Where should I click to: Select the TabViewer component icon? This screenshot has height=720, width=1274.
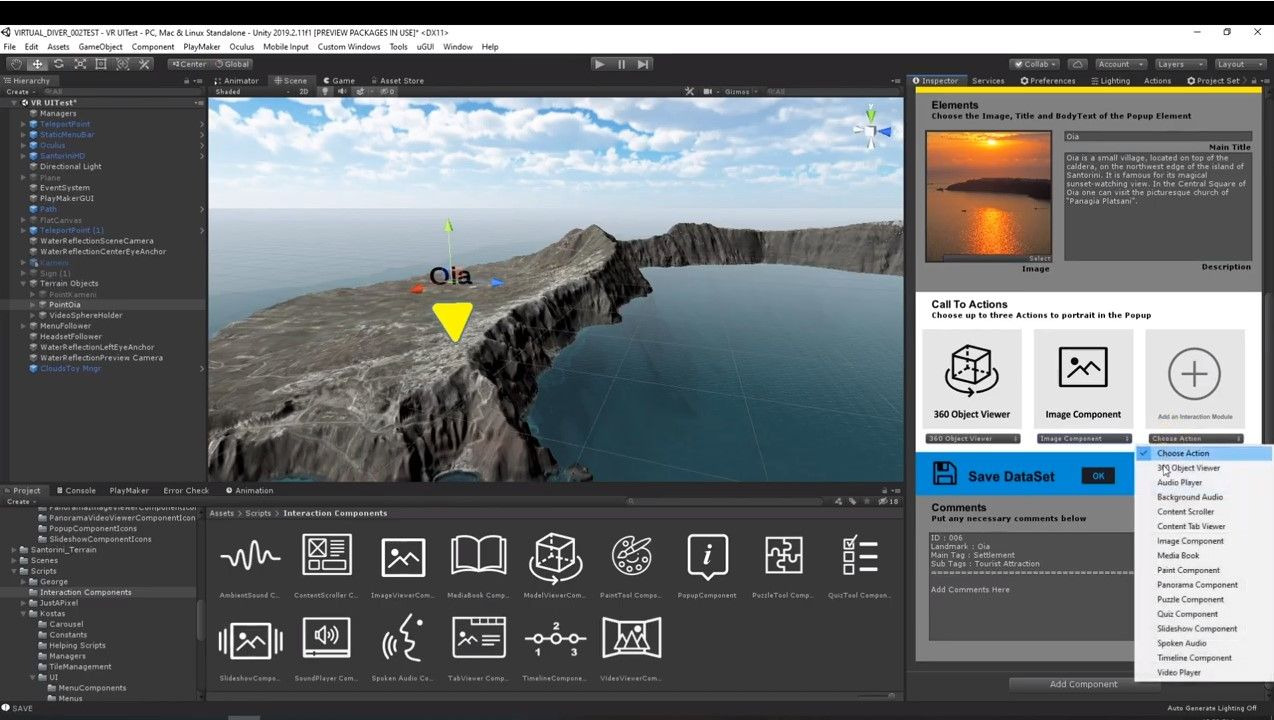point(479,638)
